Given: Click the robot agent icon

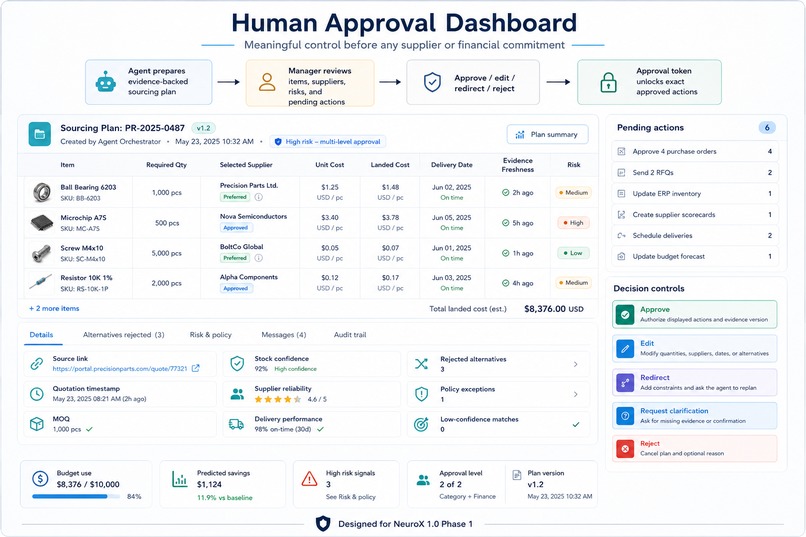Looking at the screenshot, I should pos(105,82).
